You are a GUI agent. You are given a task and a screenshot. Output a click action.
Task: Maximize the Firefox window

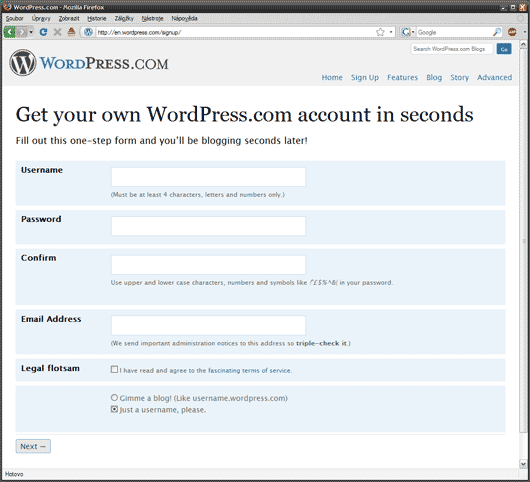(513, 7)
